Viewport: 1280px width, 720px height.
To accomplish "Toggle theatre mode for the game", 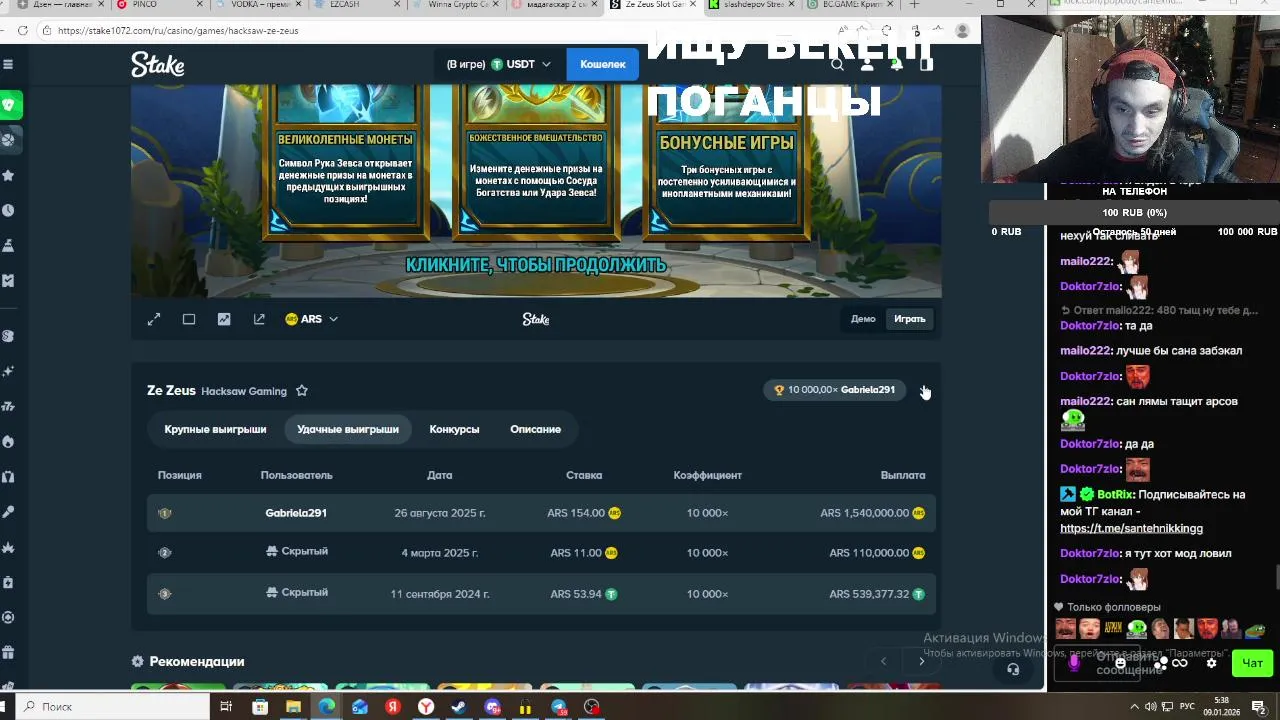I will [x=189, y=319].
